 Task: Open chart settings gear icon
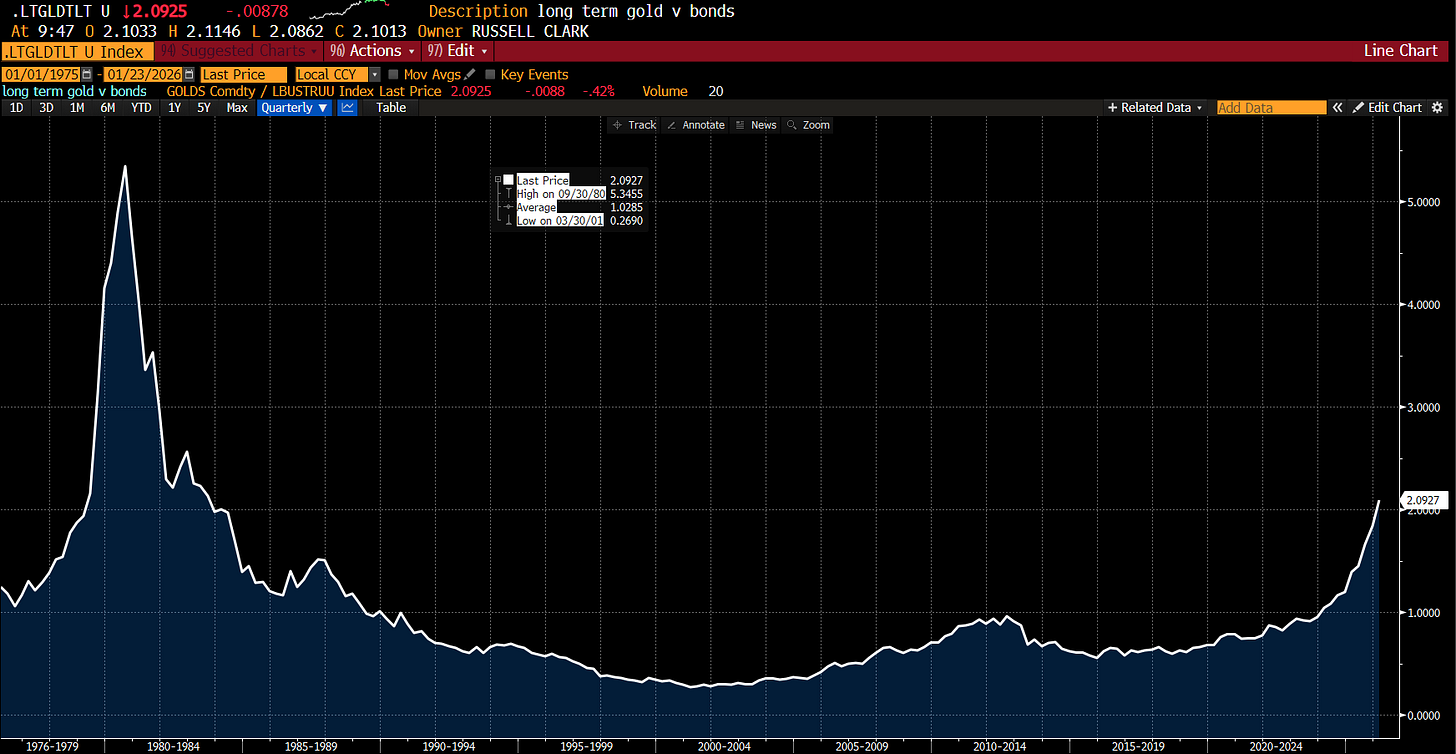pos(1438,107)
